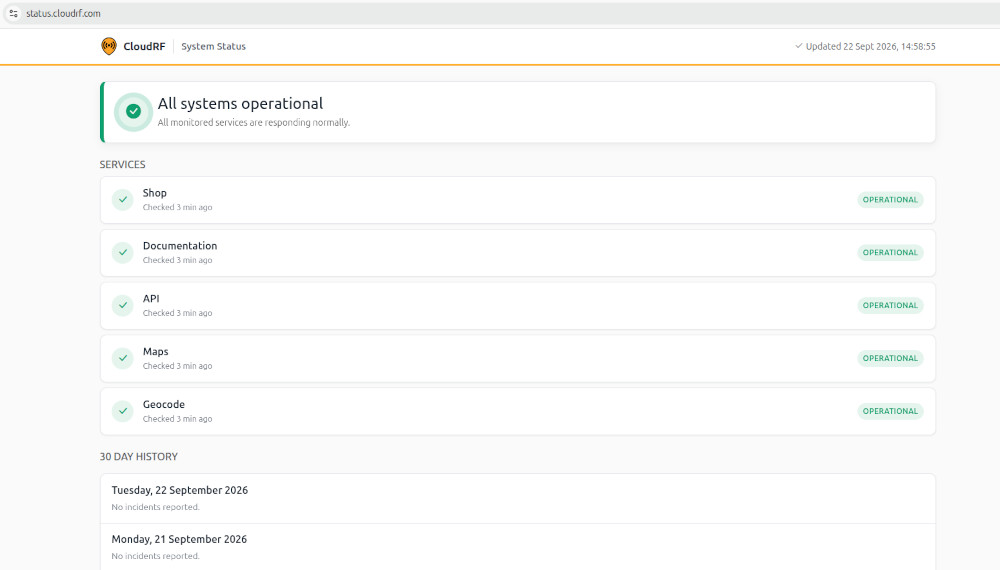1000x570 pixels.
Task: Select the Documentation service name
Action: pyautogui.click(x=180, y=246)
